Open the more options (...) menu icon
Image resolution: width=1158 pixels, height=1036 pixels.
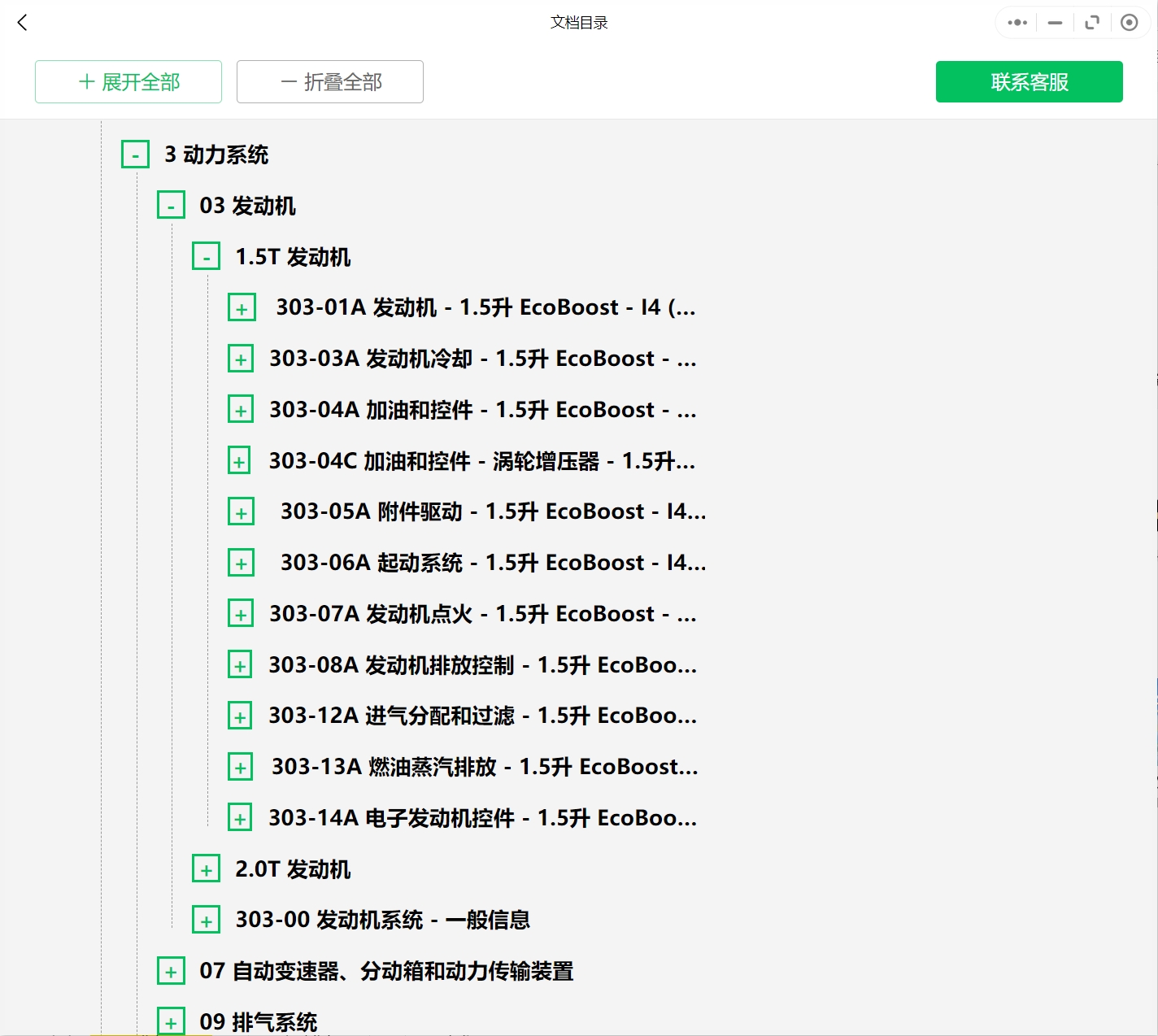[1016, 23]
